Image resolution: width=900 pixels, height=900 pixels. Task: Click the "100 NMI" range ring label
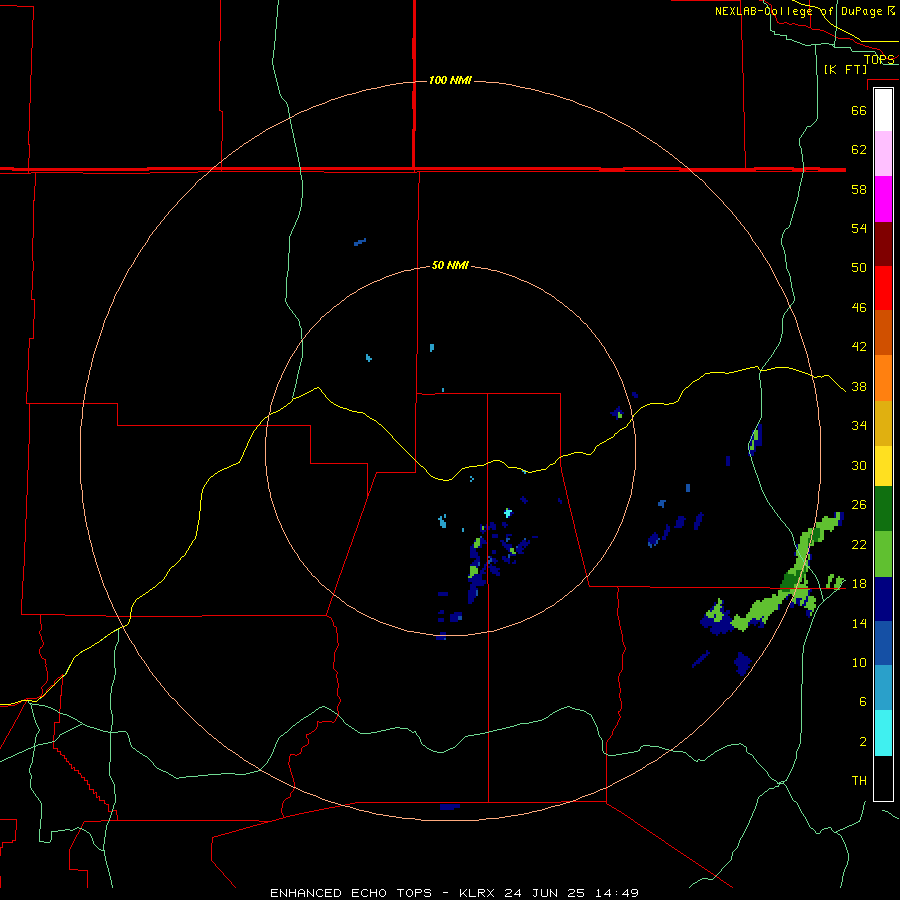450,80
